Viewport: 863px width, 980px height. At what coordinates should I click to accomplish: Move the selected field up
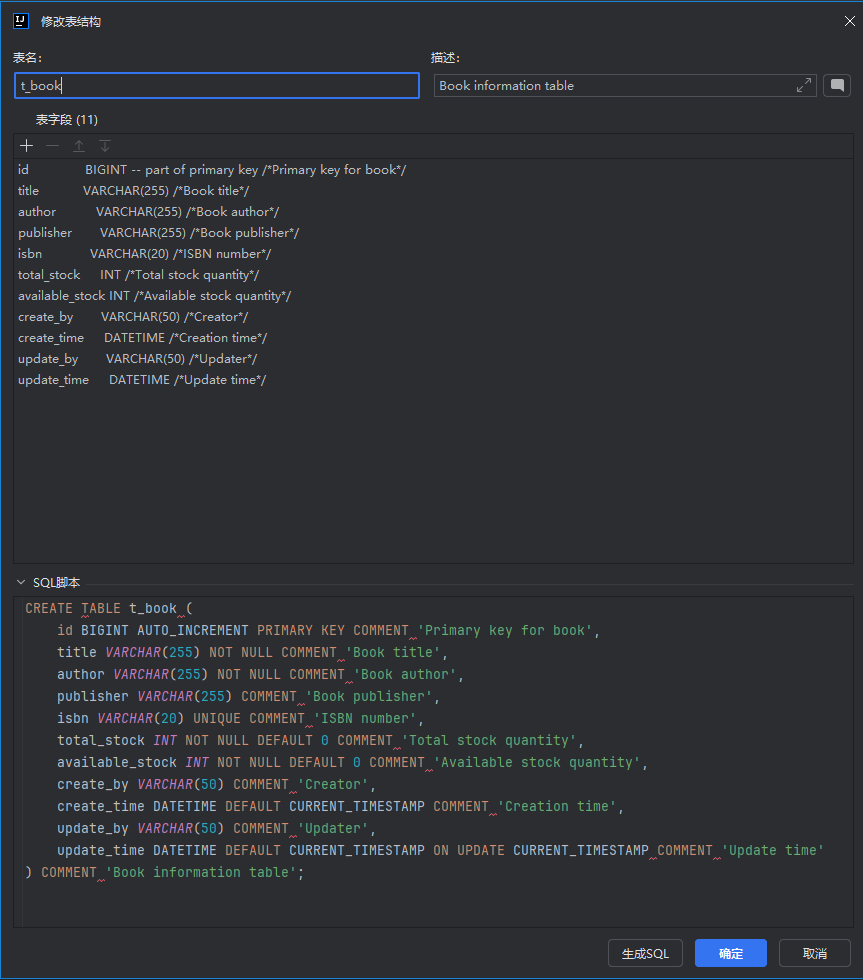(x=79, y=146)
